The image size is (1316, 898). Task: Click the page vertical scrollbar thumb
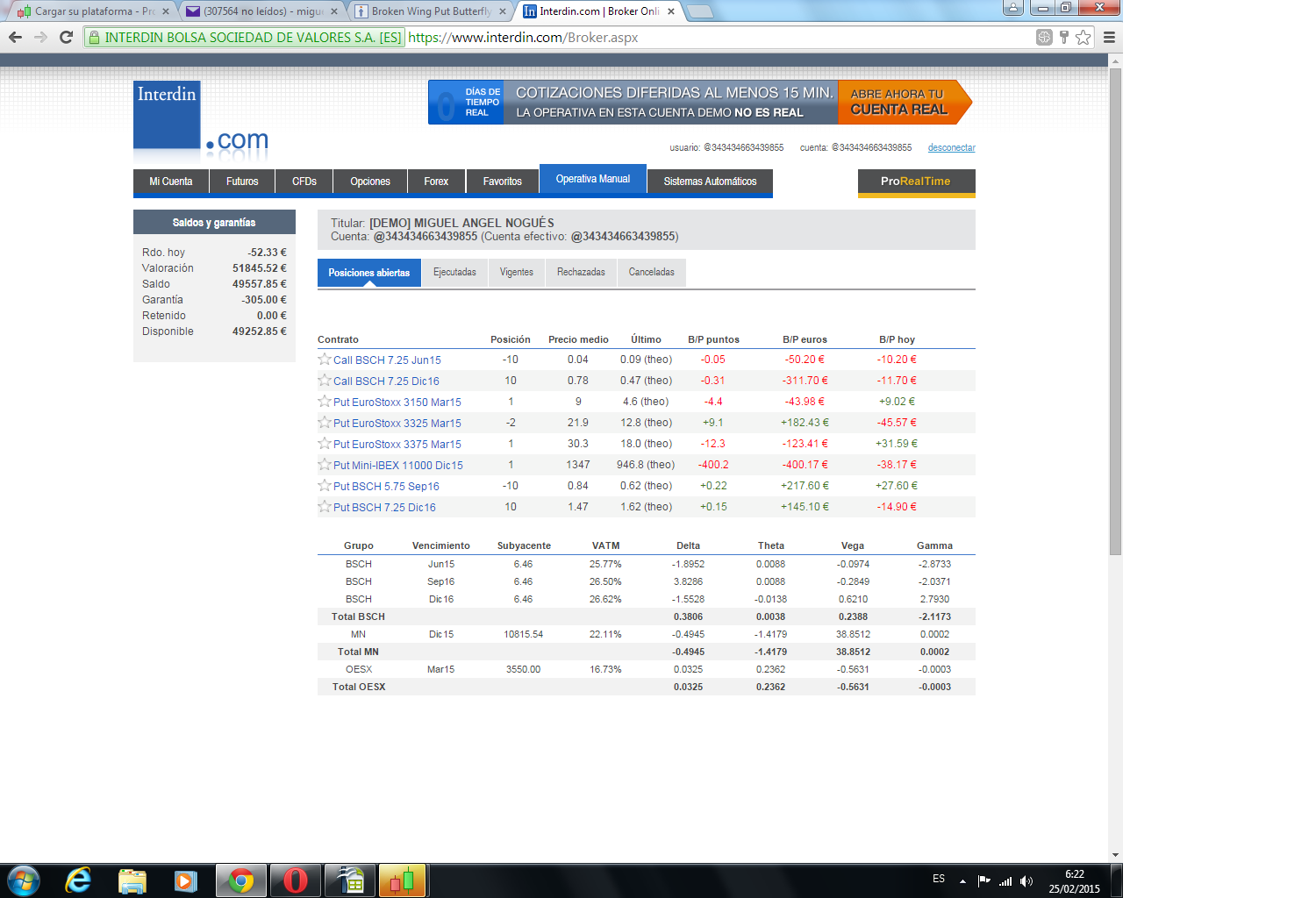pyautogui.click(x=1115, y=311)
